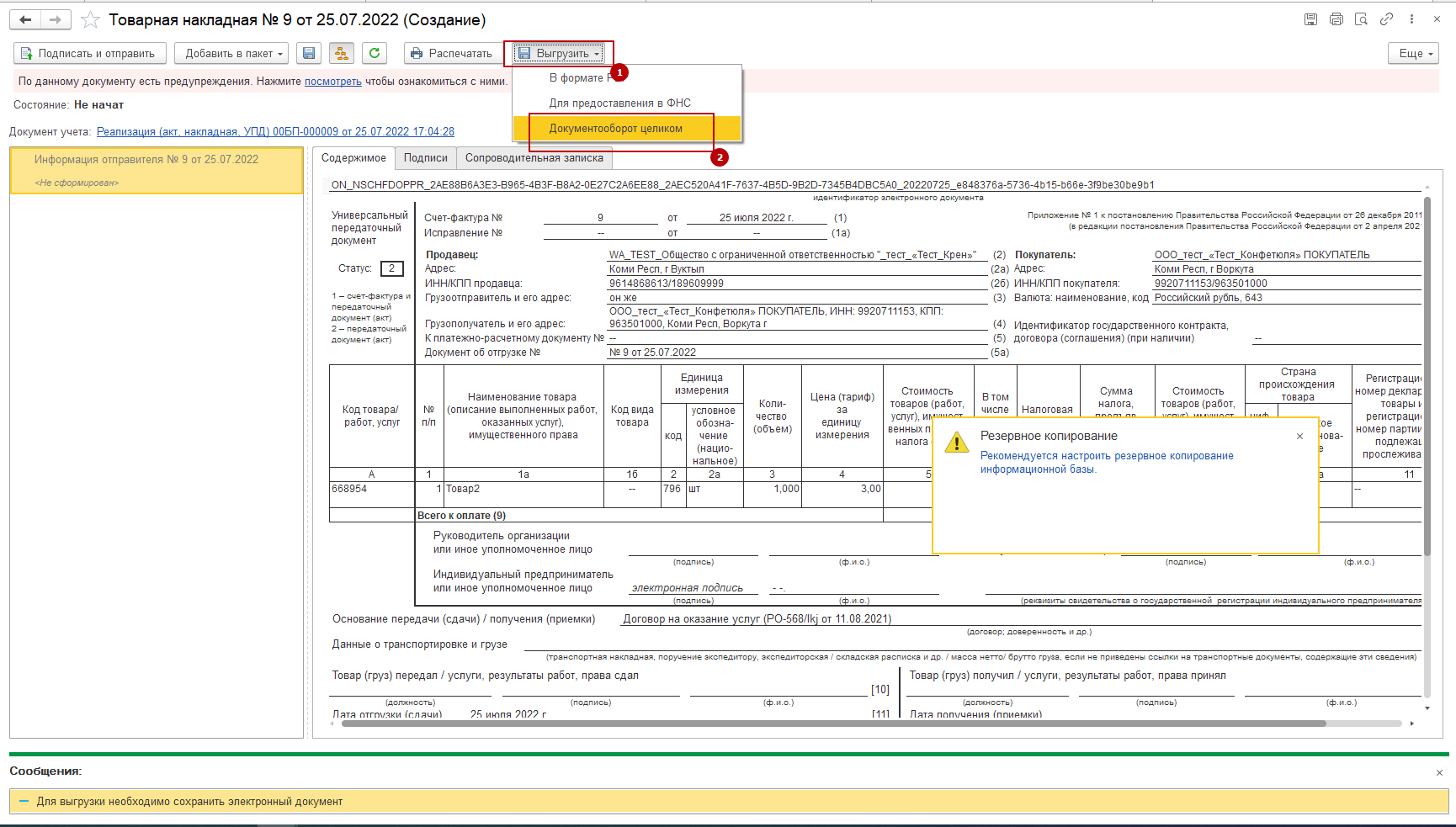The height and width of the screenshot is (827, 1456).
Task: Close the backup notification popup
Action: pos(1300,436)
